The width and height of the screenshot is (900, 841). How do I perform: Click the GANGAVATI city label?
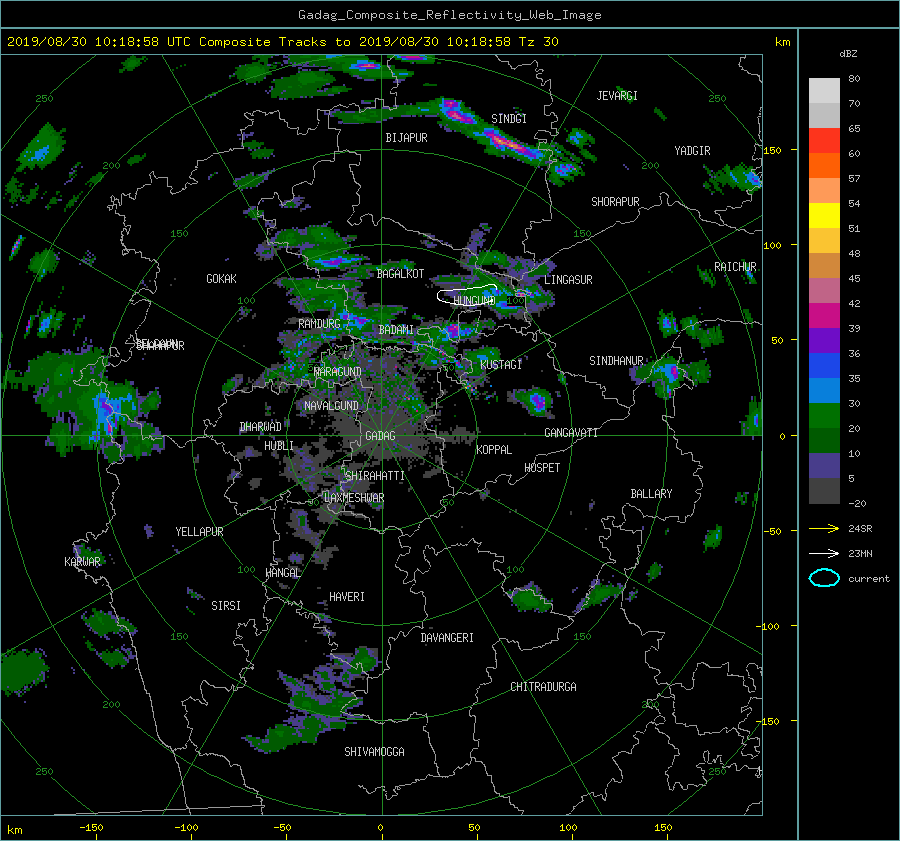pos(571,433)
